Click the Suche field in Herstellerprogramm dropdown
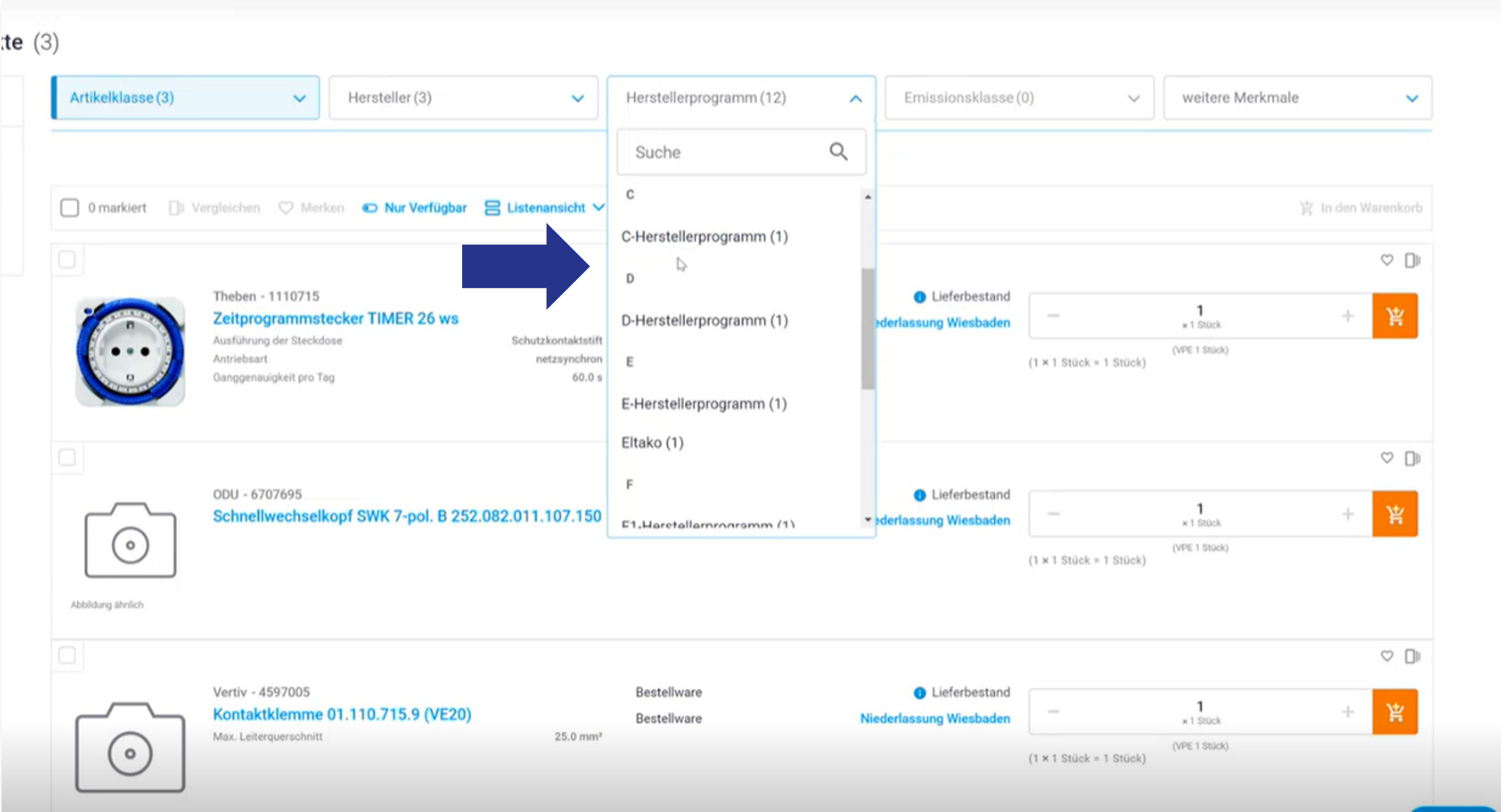Image resolution: width=1501 pixels, height=812 pixels. coord(741,152)
